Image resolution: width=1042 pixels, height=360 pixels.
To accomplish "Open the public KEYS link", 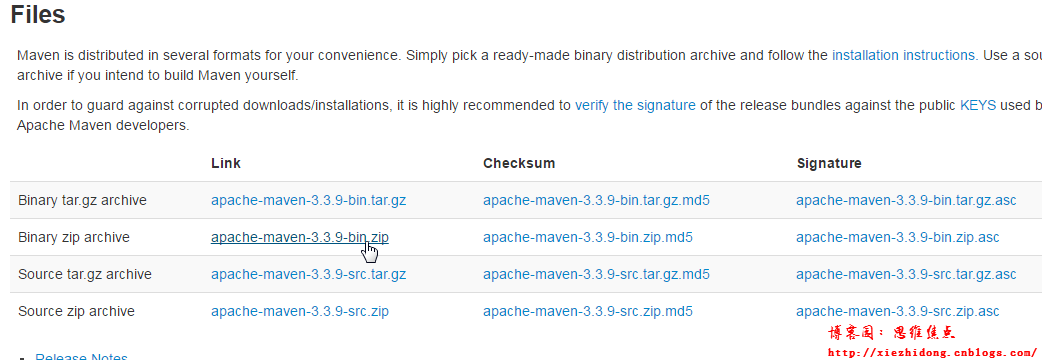I will tap(978, 105).
